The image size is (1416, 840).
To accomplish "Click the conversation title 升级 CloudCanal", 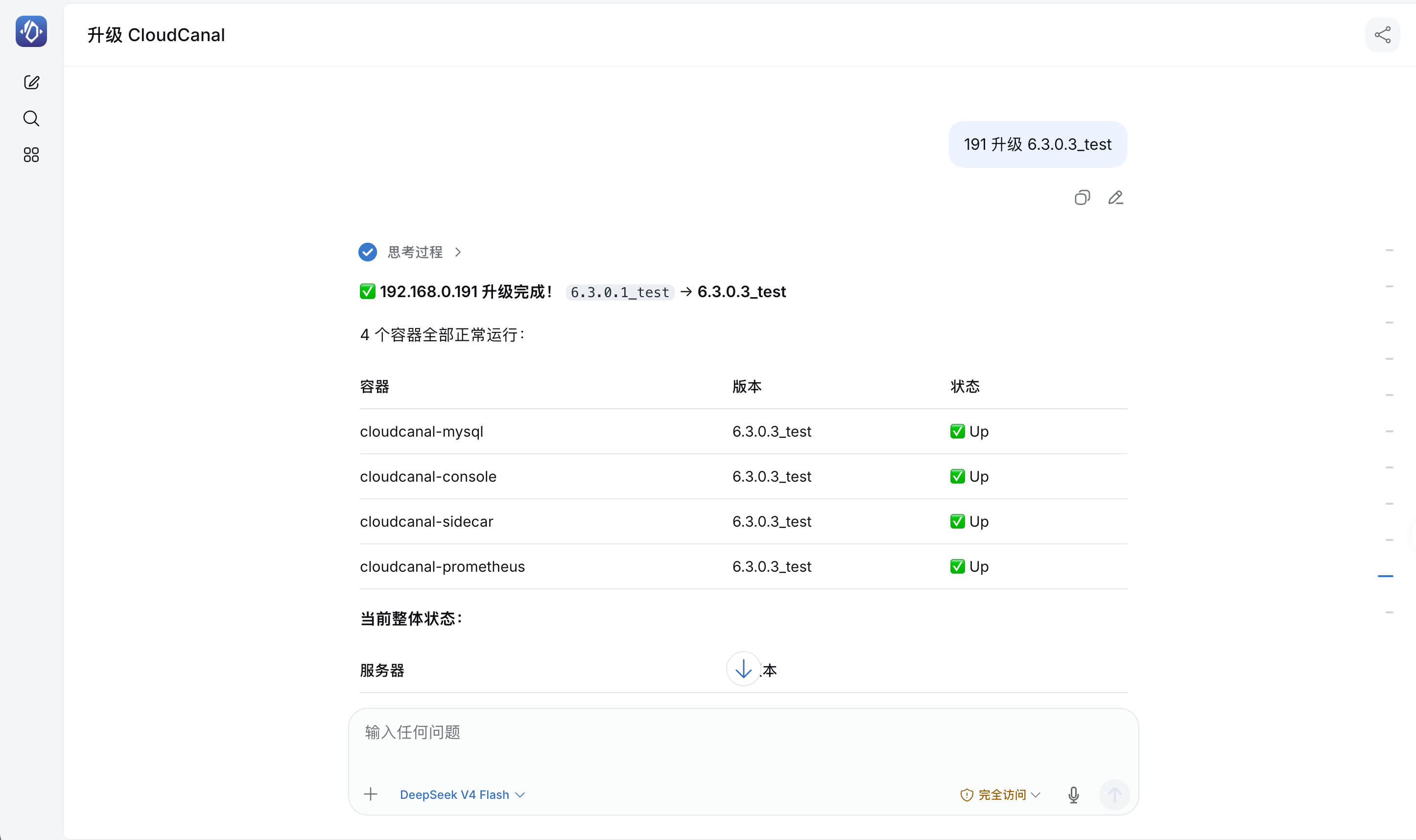I will tap(156, 35).
